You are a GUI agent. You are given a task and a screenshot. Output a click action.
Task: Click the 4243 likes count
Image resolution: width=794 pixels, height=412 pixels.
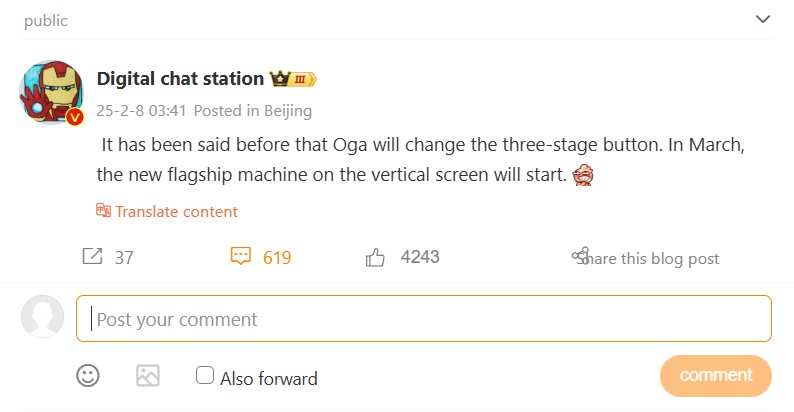coord(420,257)
